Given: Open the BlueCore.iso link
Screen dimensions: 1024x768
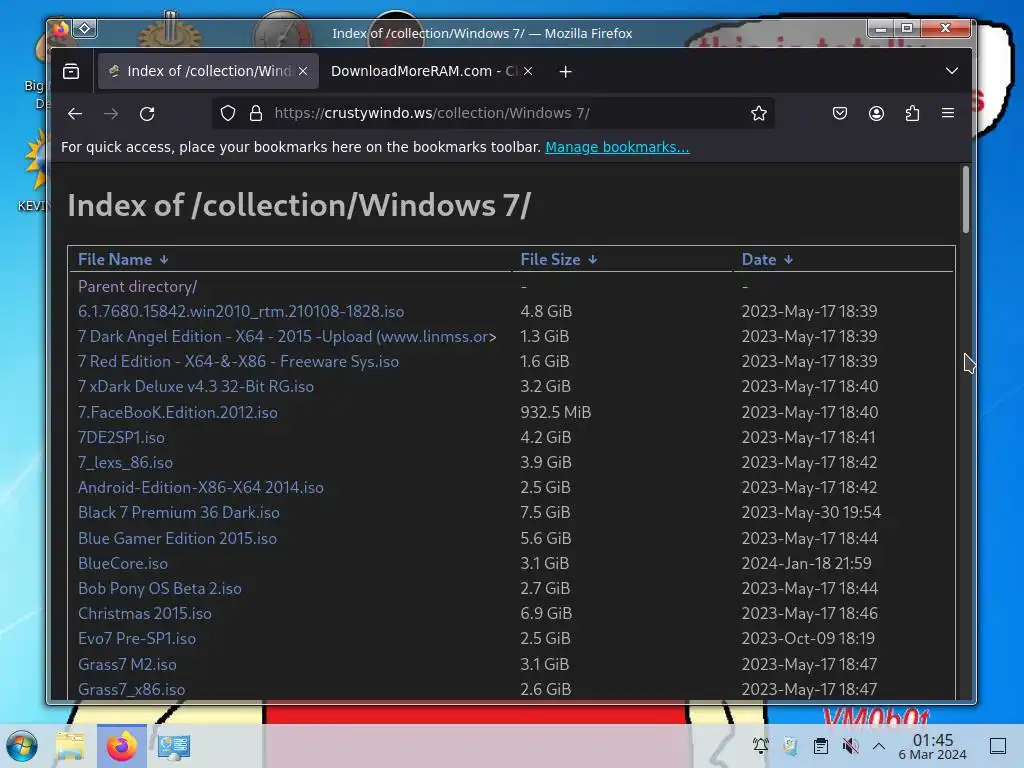Looking at the screenshot, I should click(x=123, y=564).
